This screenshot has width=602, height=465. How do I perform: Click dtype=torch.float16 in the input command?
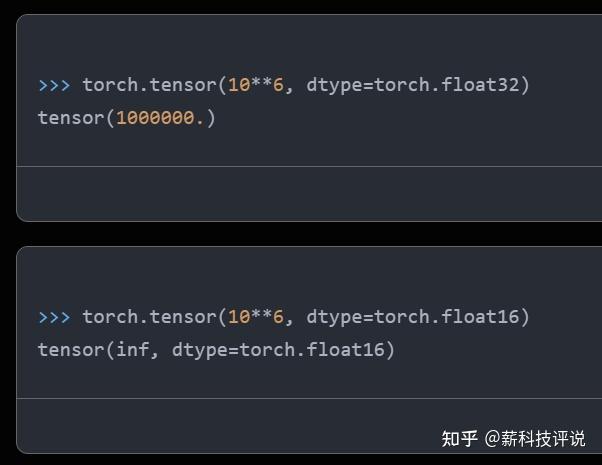coord(412,317)
